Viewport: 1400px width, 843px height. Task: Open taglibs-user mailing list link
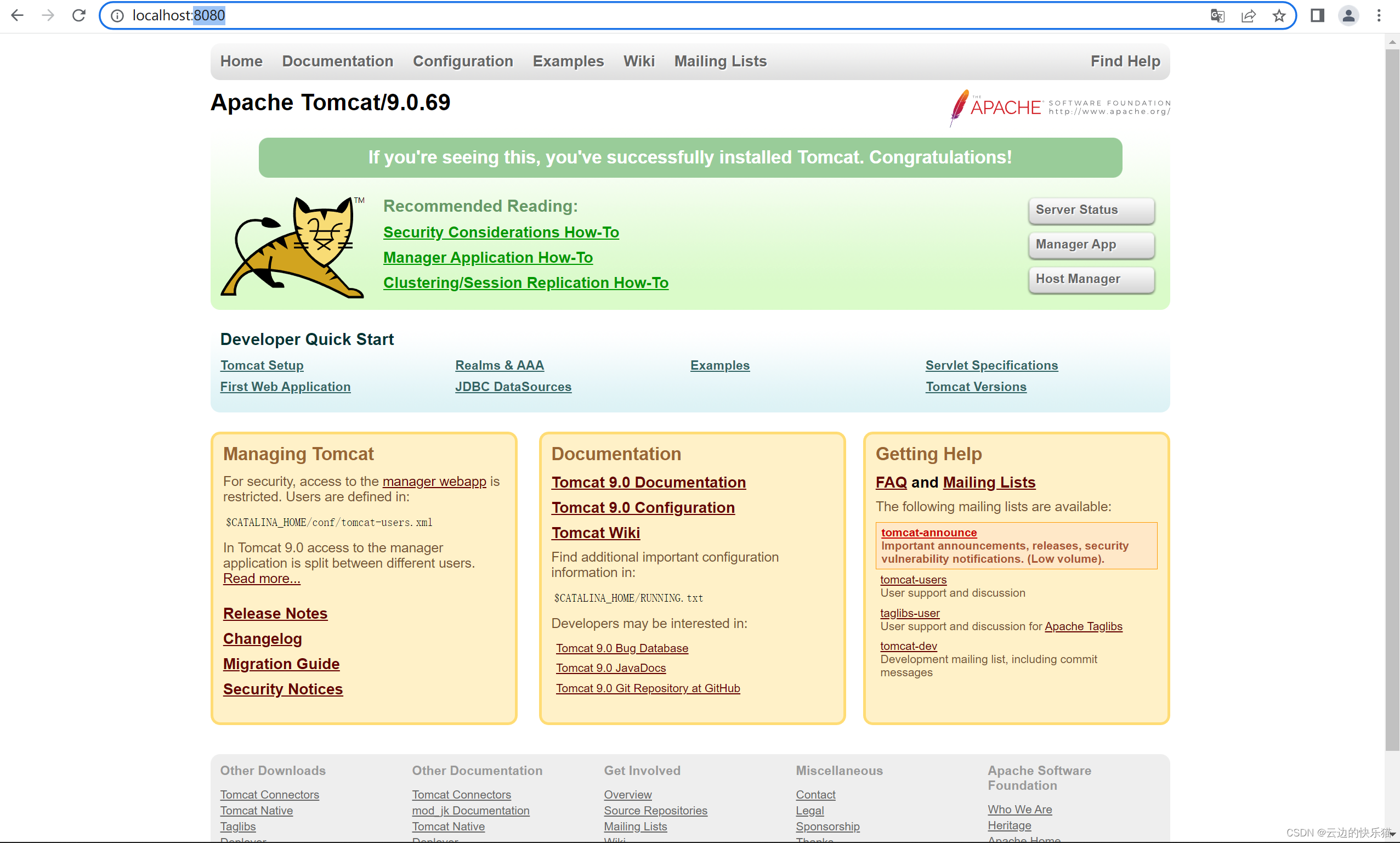tap(910, 613)
